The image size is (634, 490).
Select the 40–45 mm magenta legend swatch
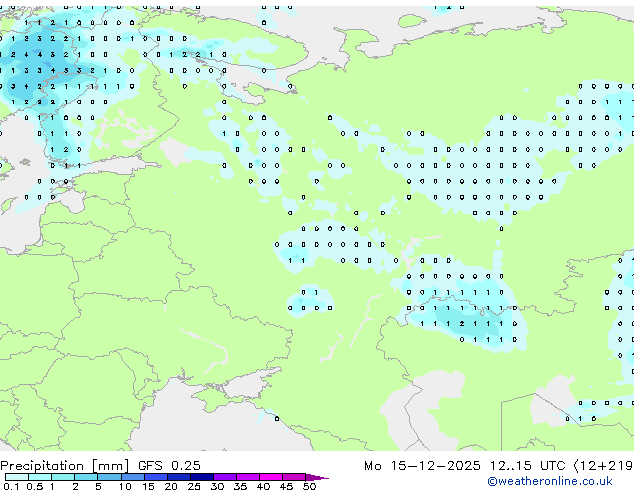(x=271, y=477)
